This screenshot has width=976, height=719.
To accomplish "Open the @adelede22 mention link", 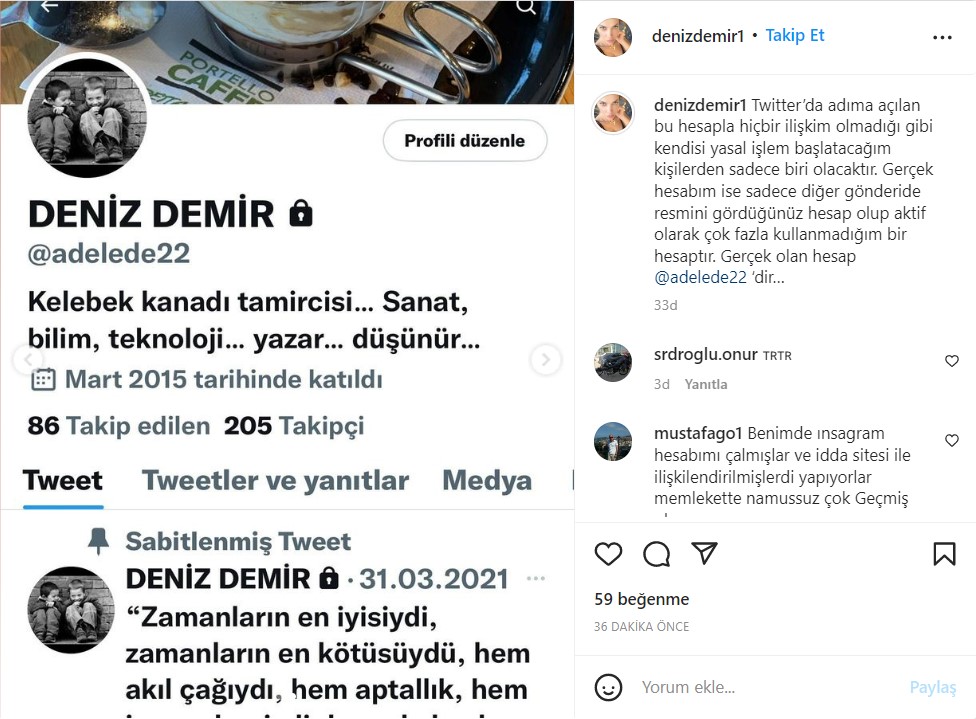I will 700,278.
